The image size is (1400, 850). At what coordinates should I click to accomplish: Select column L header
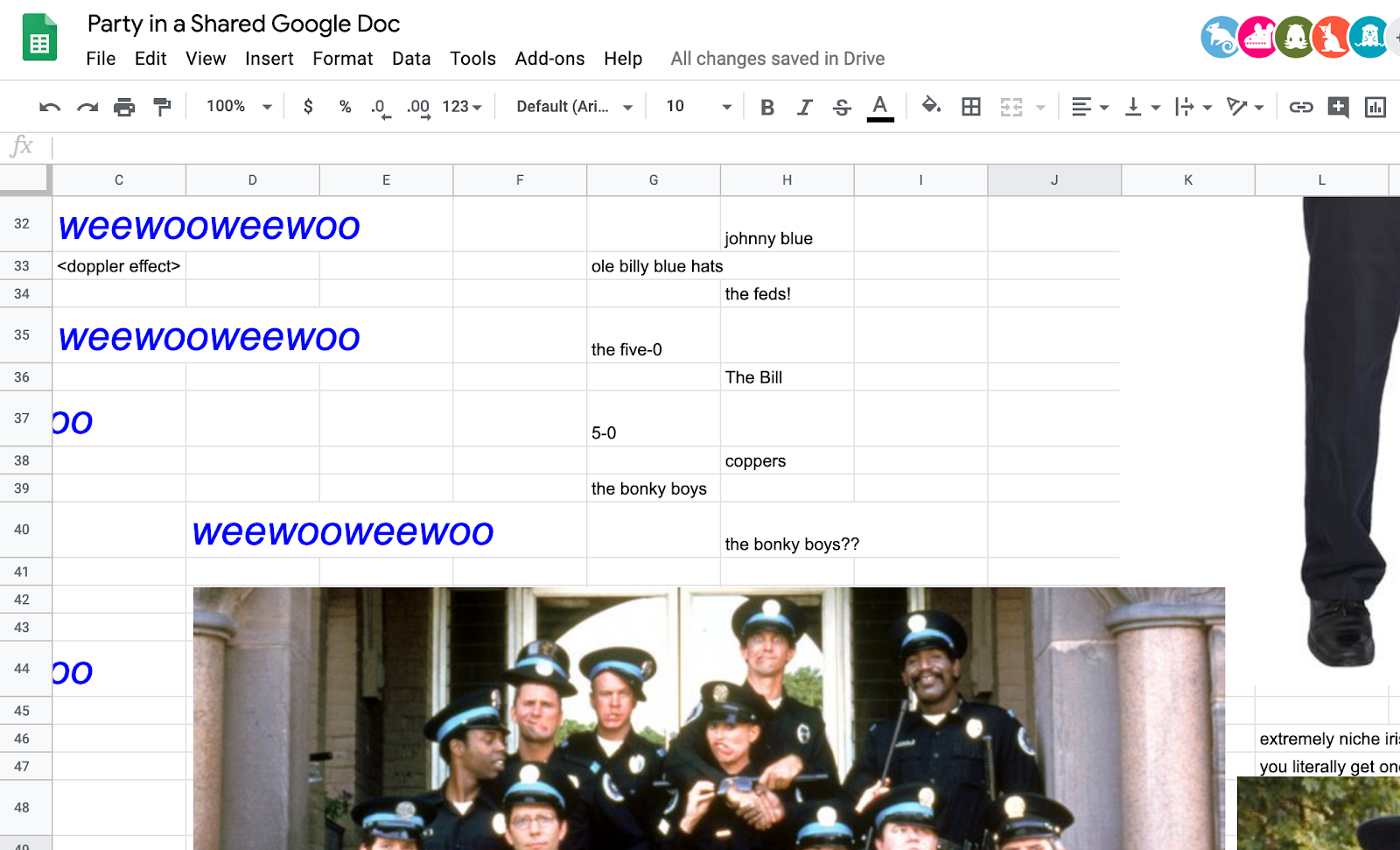tap(1321, 180)
